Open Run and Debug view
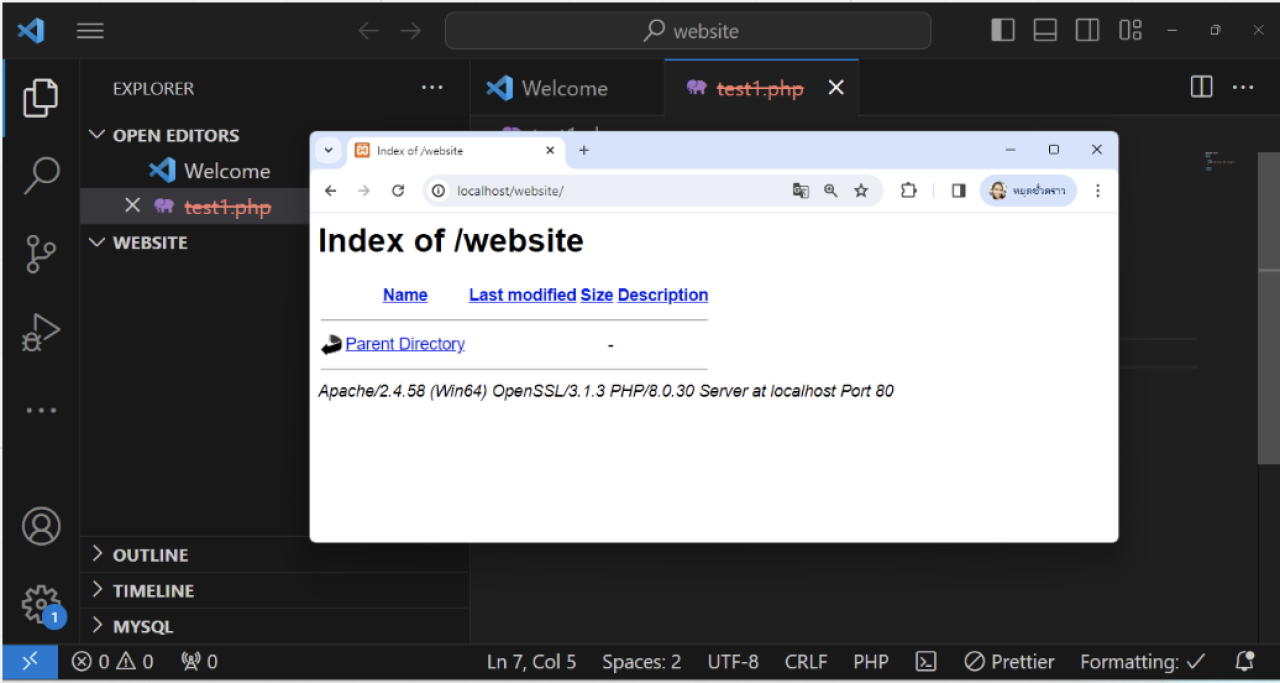This screenshot has width=1280, height=683. point(41,332)
